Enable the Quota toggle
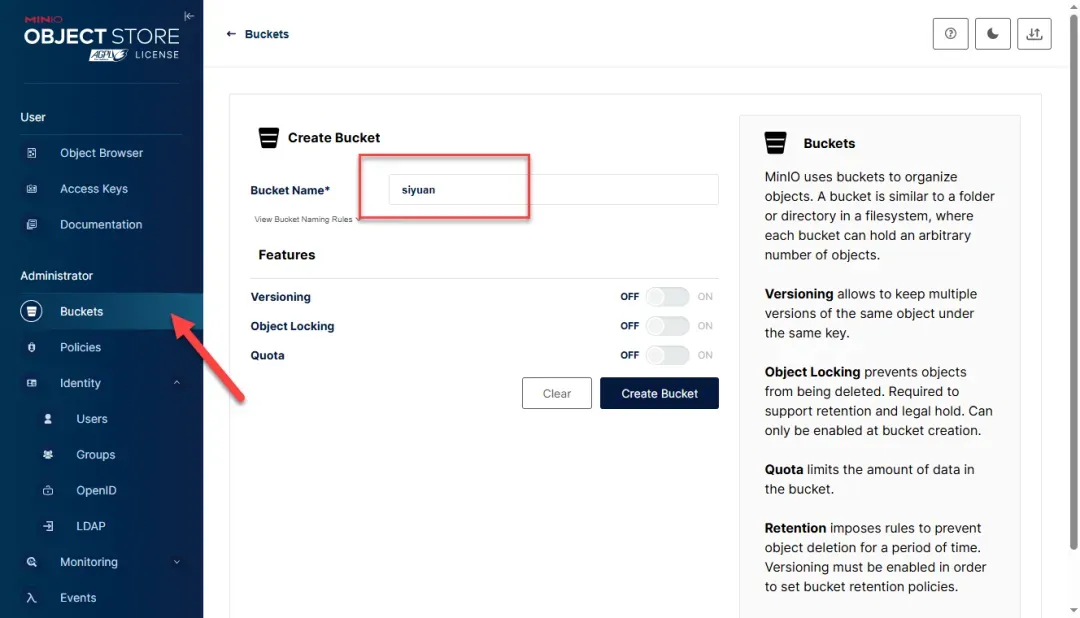The width and height of the screenshot is (1080, 618). pos(667,355)
